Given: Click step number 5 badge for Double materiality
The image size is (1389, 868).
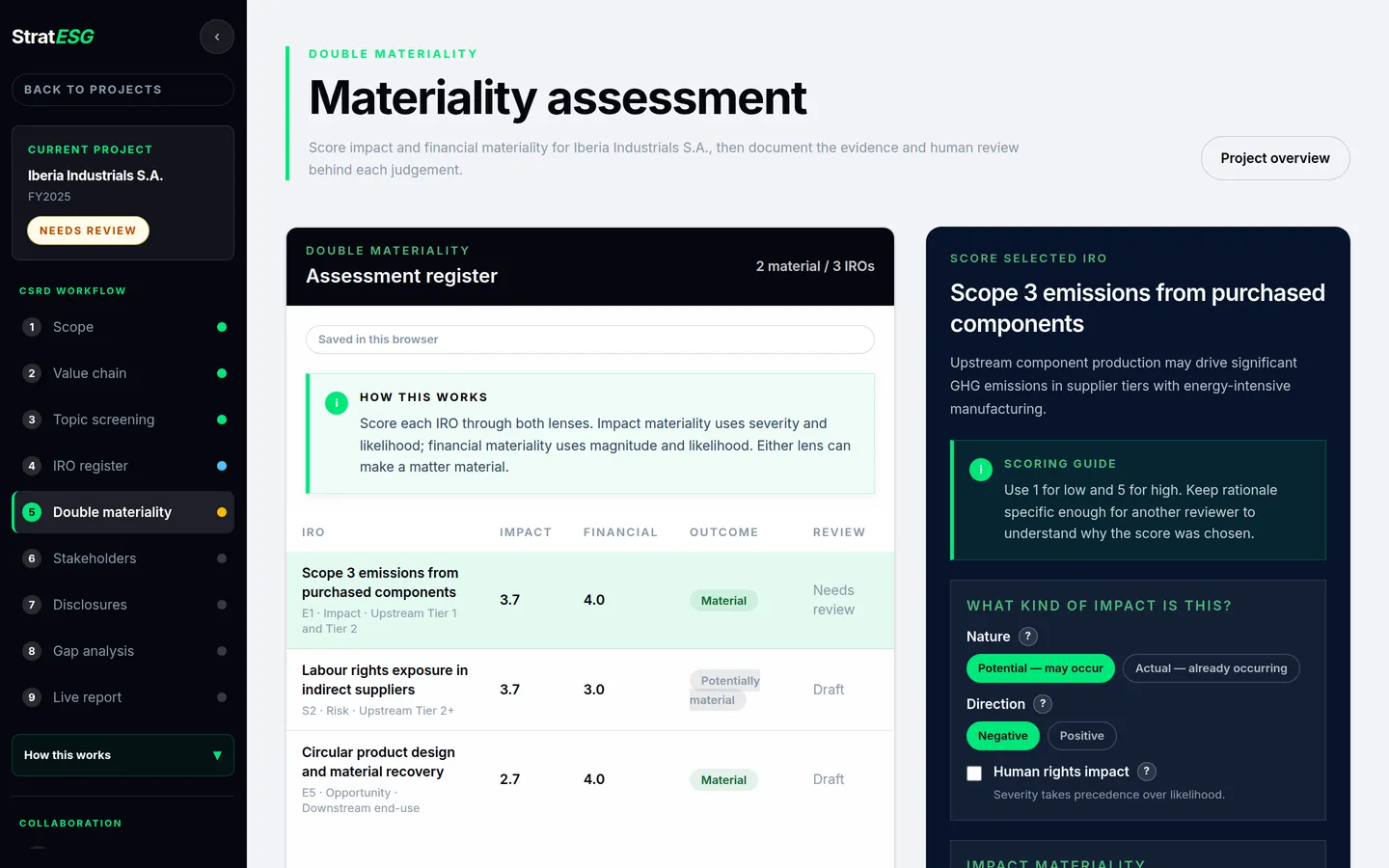Looking at the screenshot, I should [x=32, y=512].
